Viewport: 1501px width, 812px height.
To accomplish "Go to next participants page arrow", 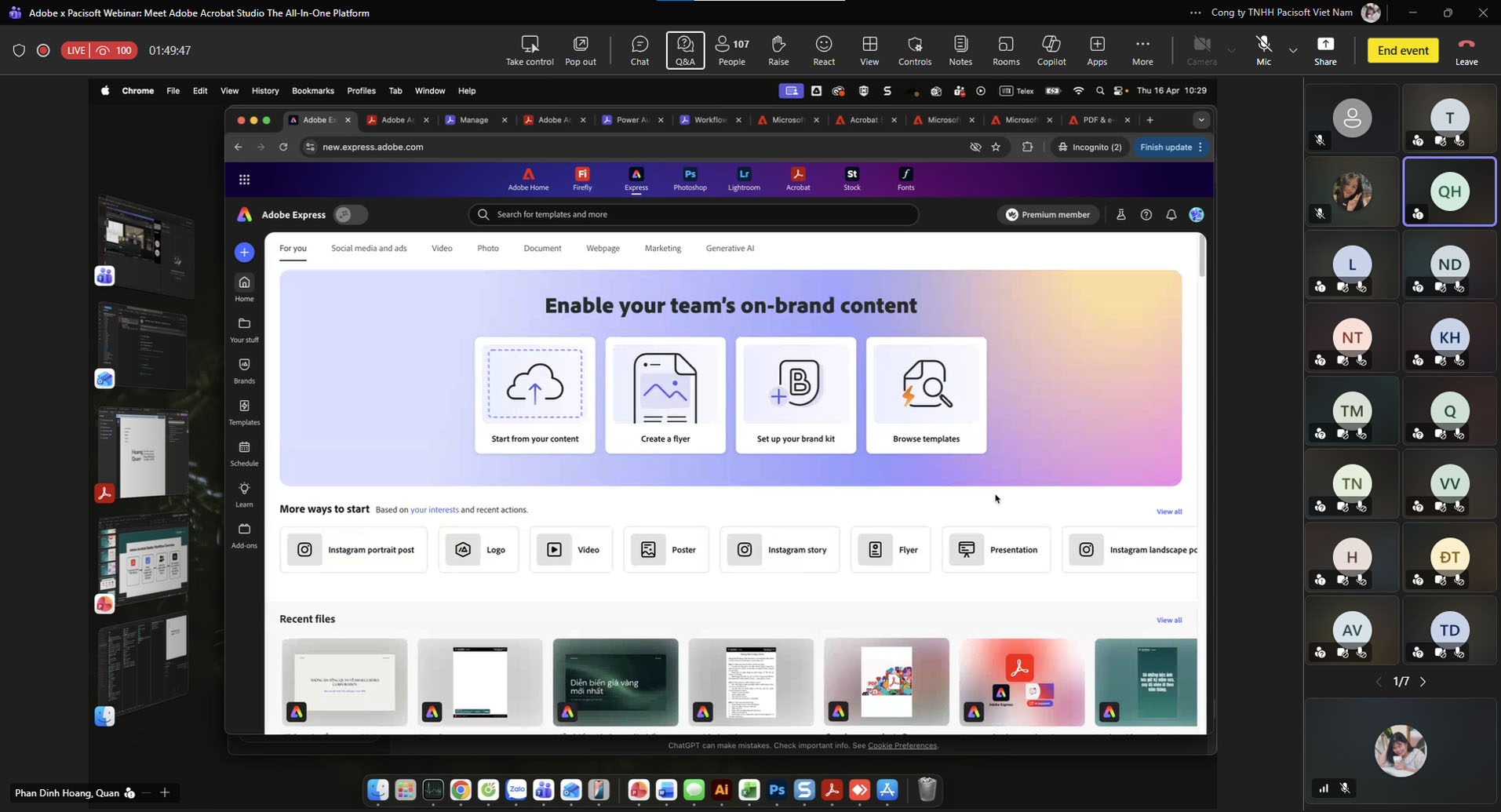I will (x=1423, y=682).
